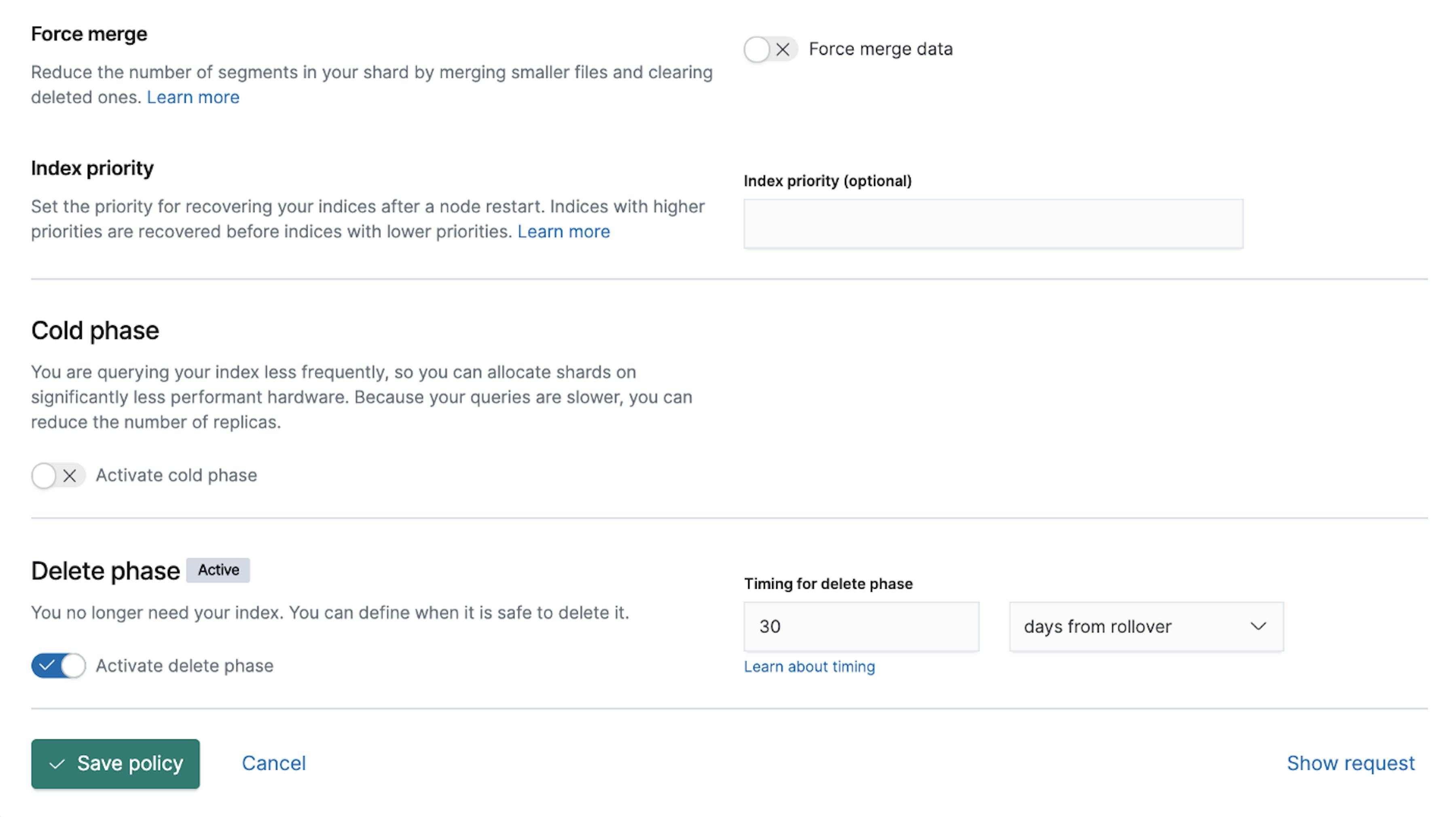Disable the Activate delete phase switch
Image resolution: width=1456 pixels, height=817 pixels.
[58, 666]
